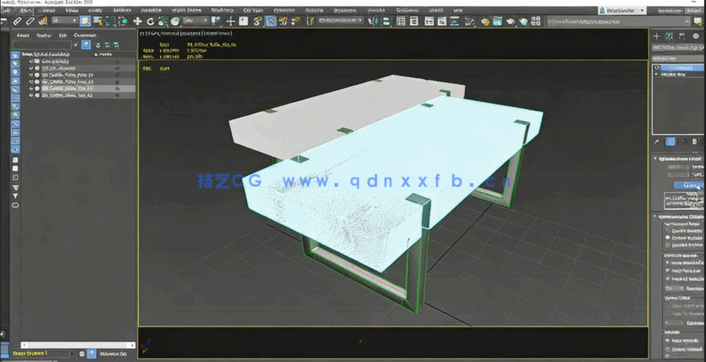The image size is (706, 362).
Task: Switch to the Create command panel tab
Action: click(x=656, y=36)
